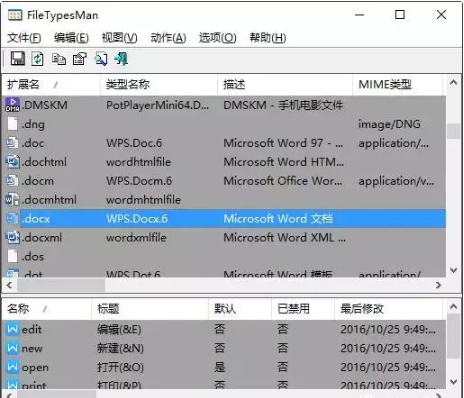Click lower list scrollbar up arrow
This screenshot has height=398, width=464.
click(453, 307)
